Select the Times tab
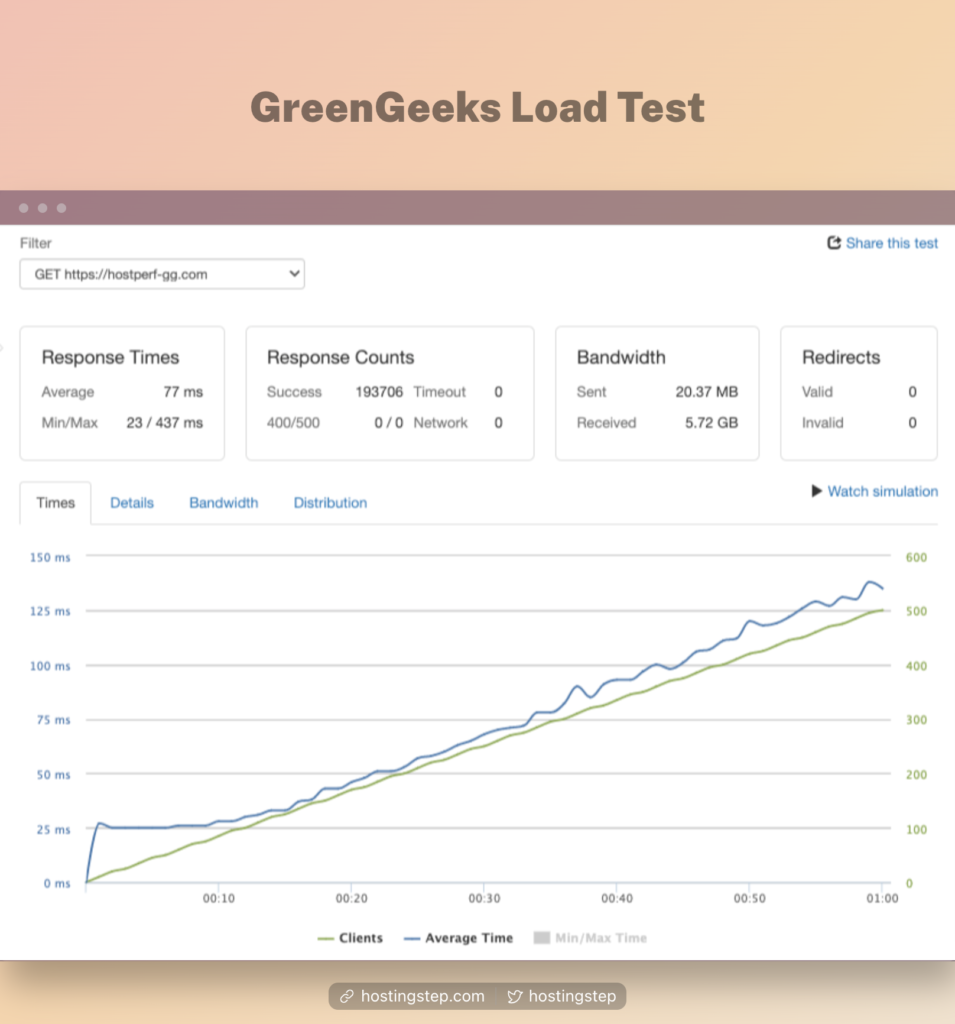 56,503
